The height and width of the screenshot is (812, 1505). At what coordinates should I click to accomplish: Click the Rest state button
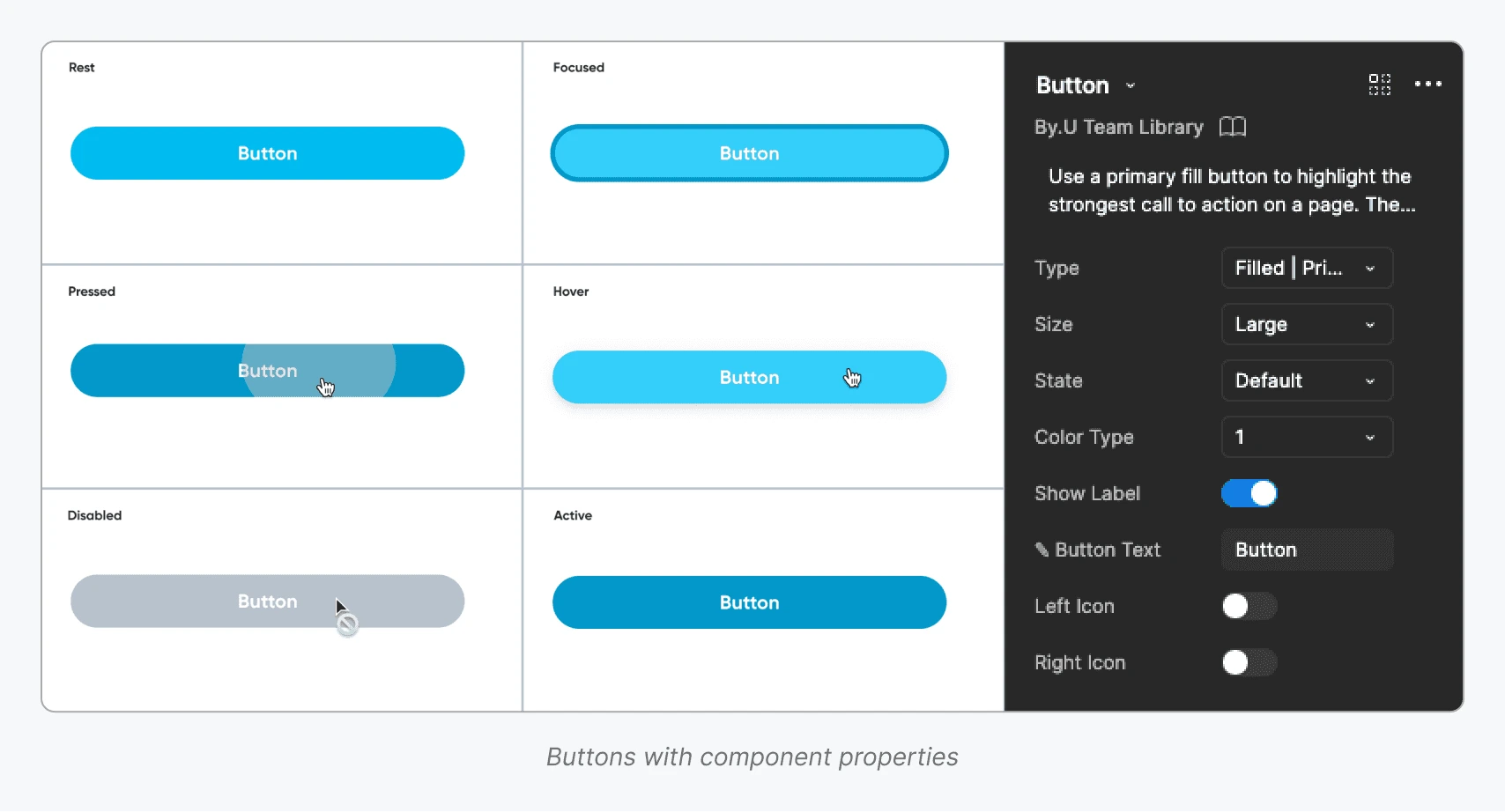[267, 153]
